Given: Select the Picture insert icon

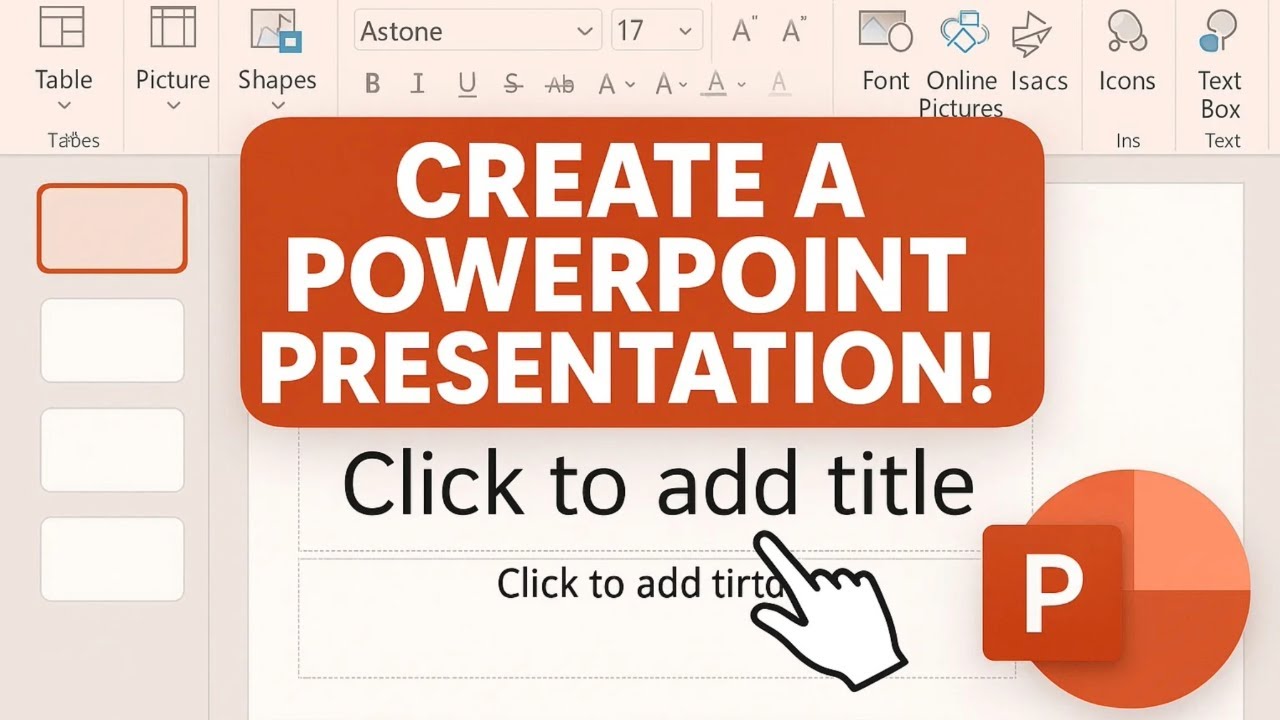Looking at the screenshot, I should (173, 26).
